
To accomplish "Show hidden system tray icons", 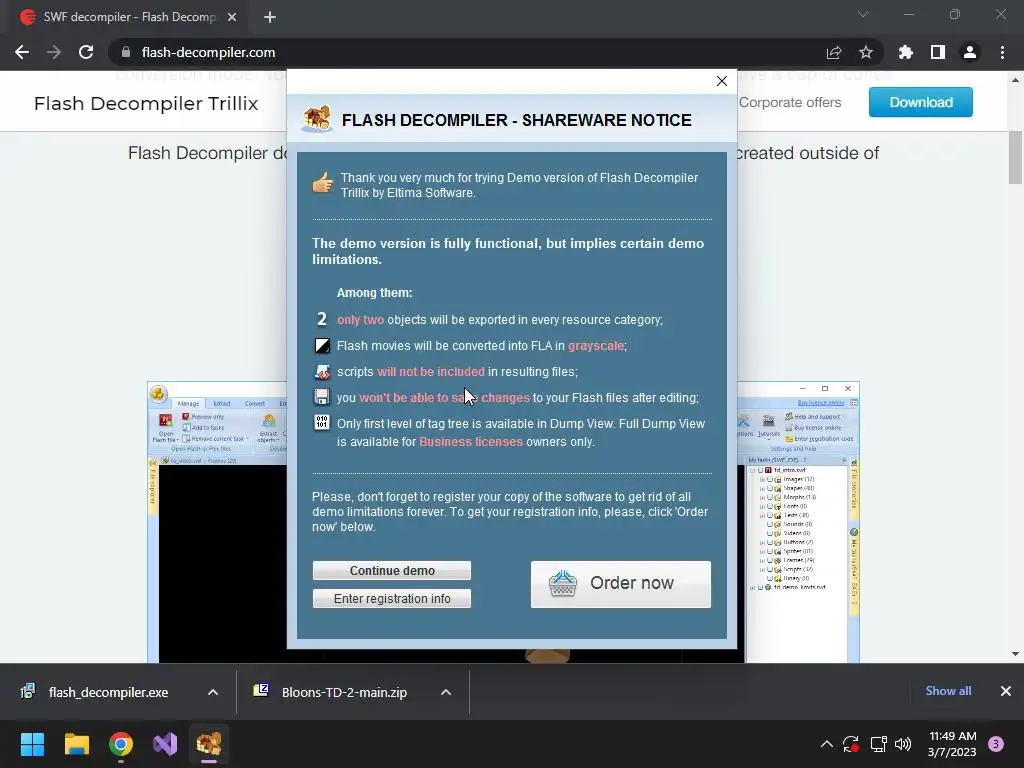I will (x=827, y=744).
